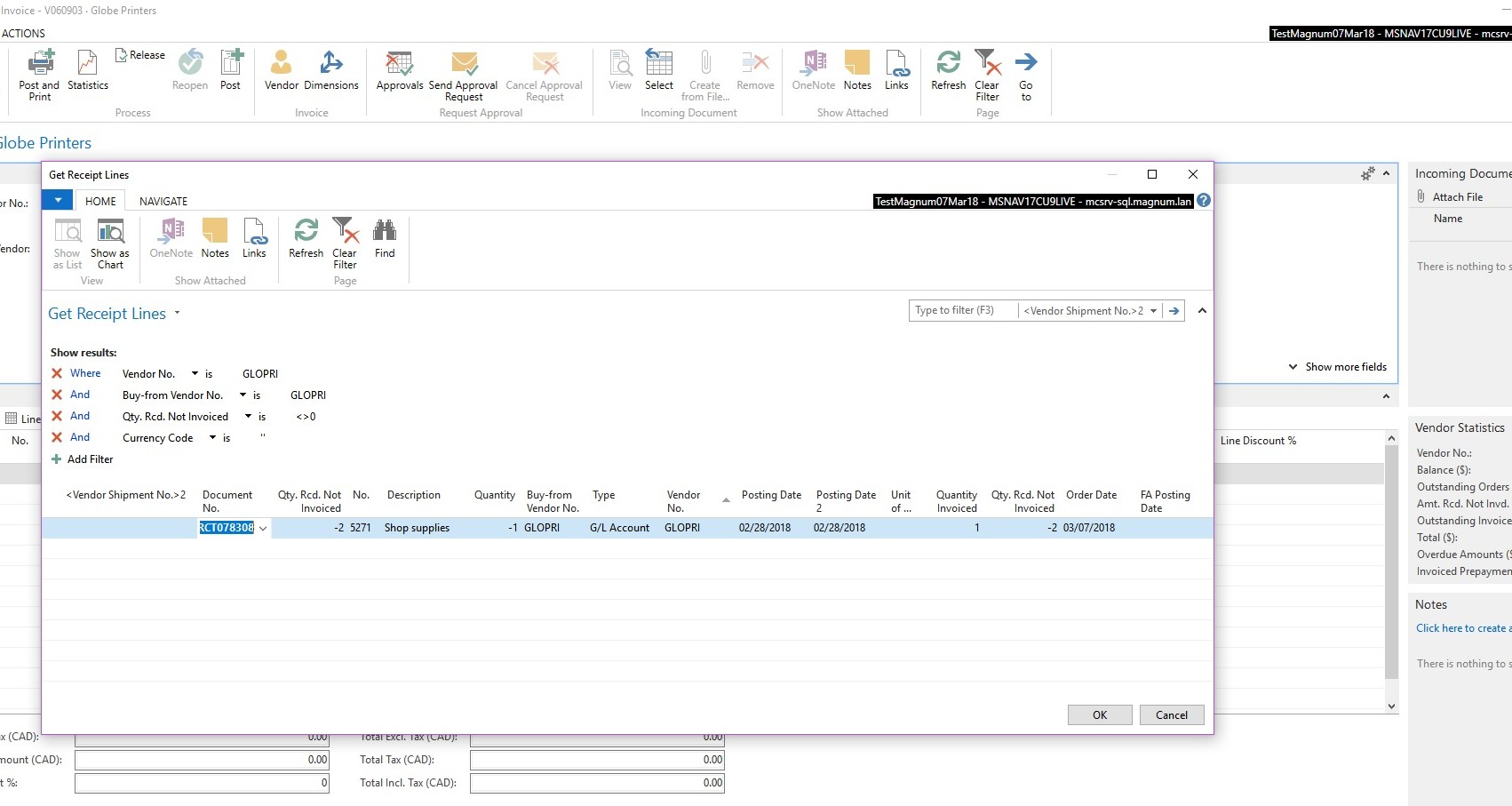Click Refresh in the Invoice ribbon

click(x=948, y=70)
